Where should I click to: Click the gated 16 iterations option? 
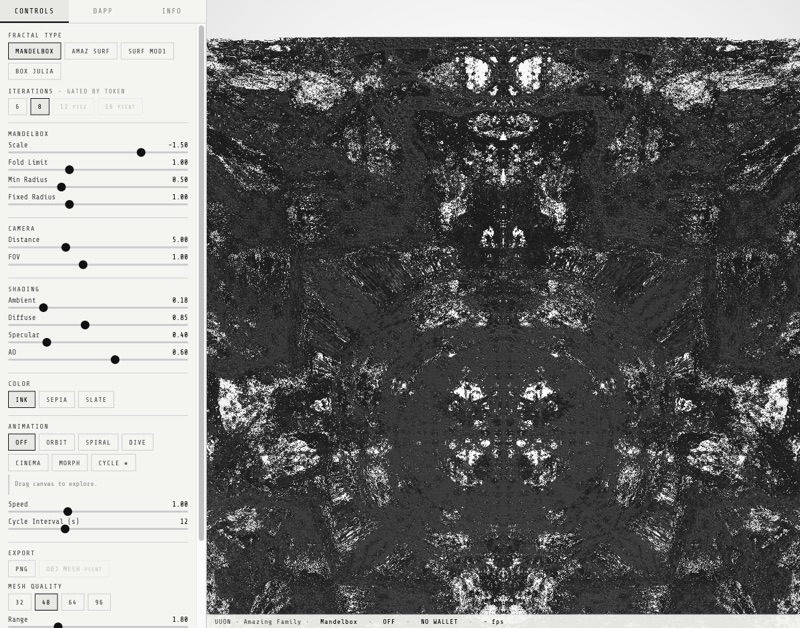[120, 107]
